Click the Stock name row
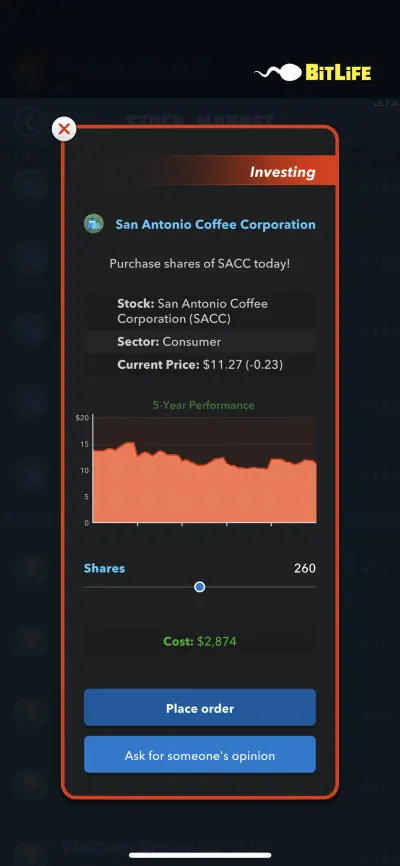 click(200, 311)
